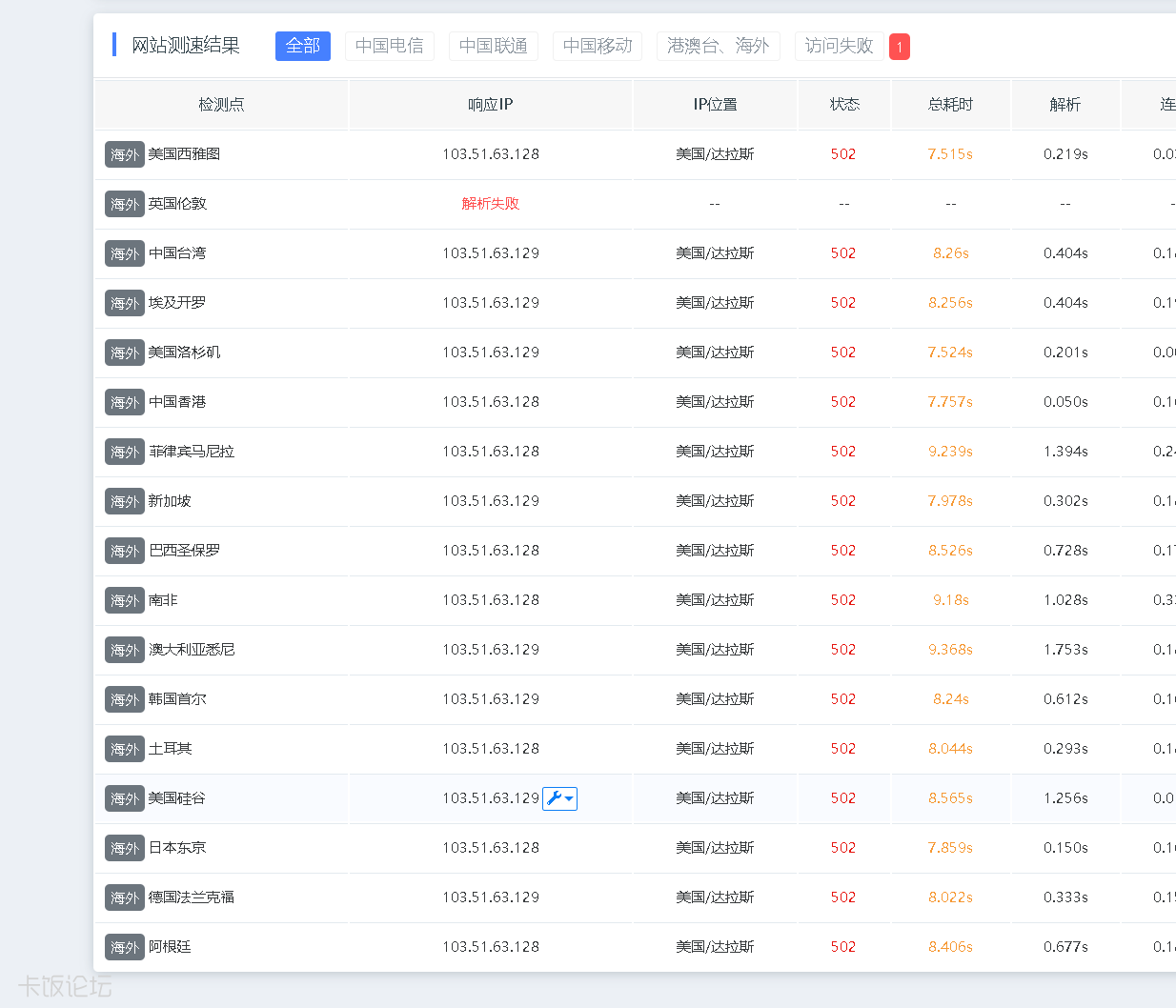Select the 全部 filter tab
This screenshot has height=1008, width=1176.
pos(303,46)
